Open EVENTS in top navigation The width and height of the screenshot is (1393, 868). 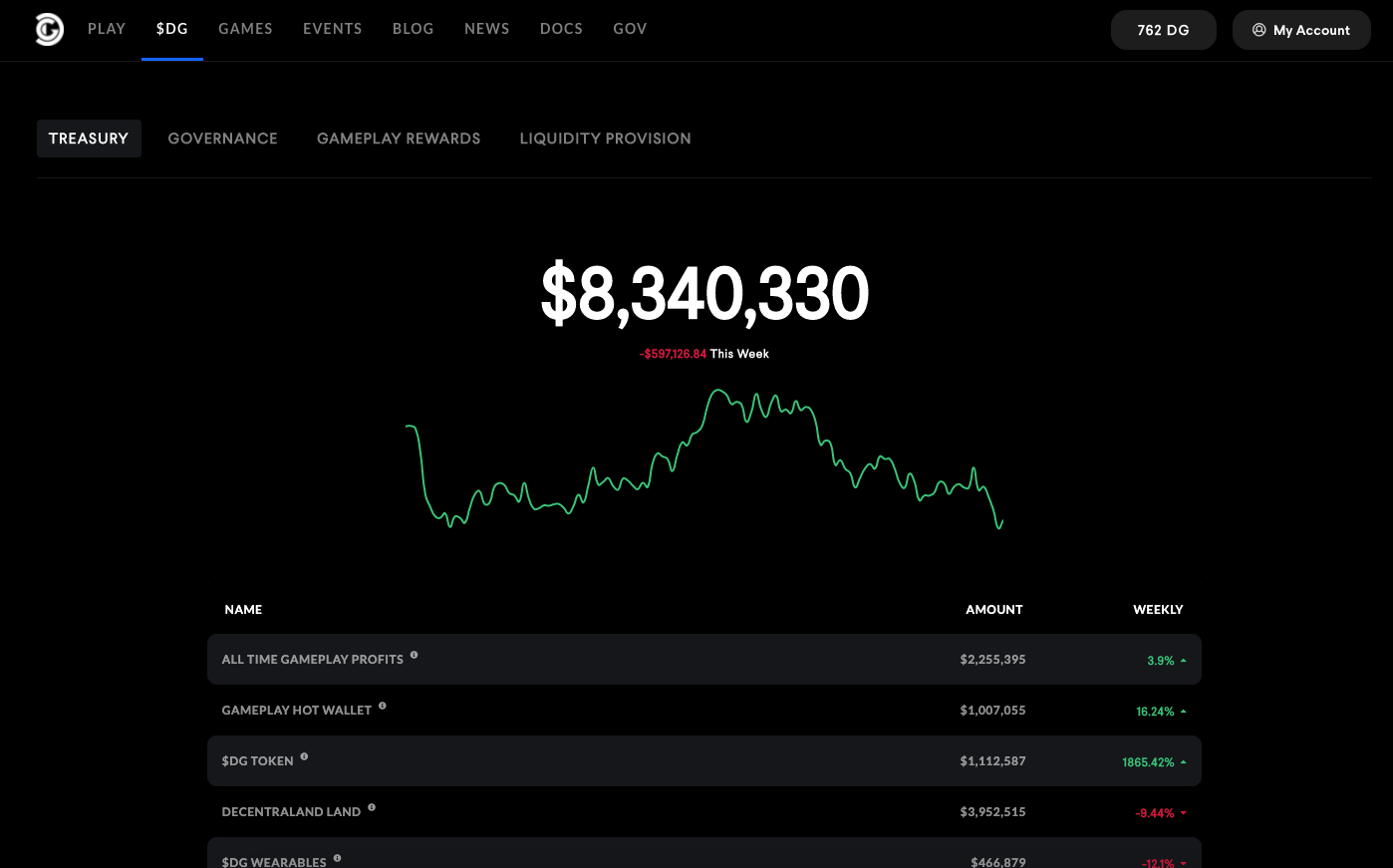tap(333, 29)
